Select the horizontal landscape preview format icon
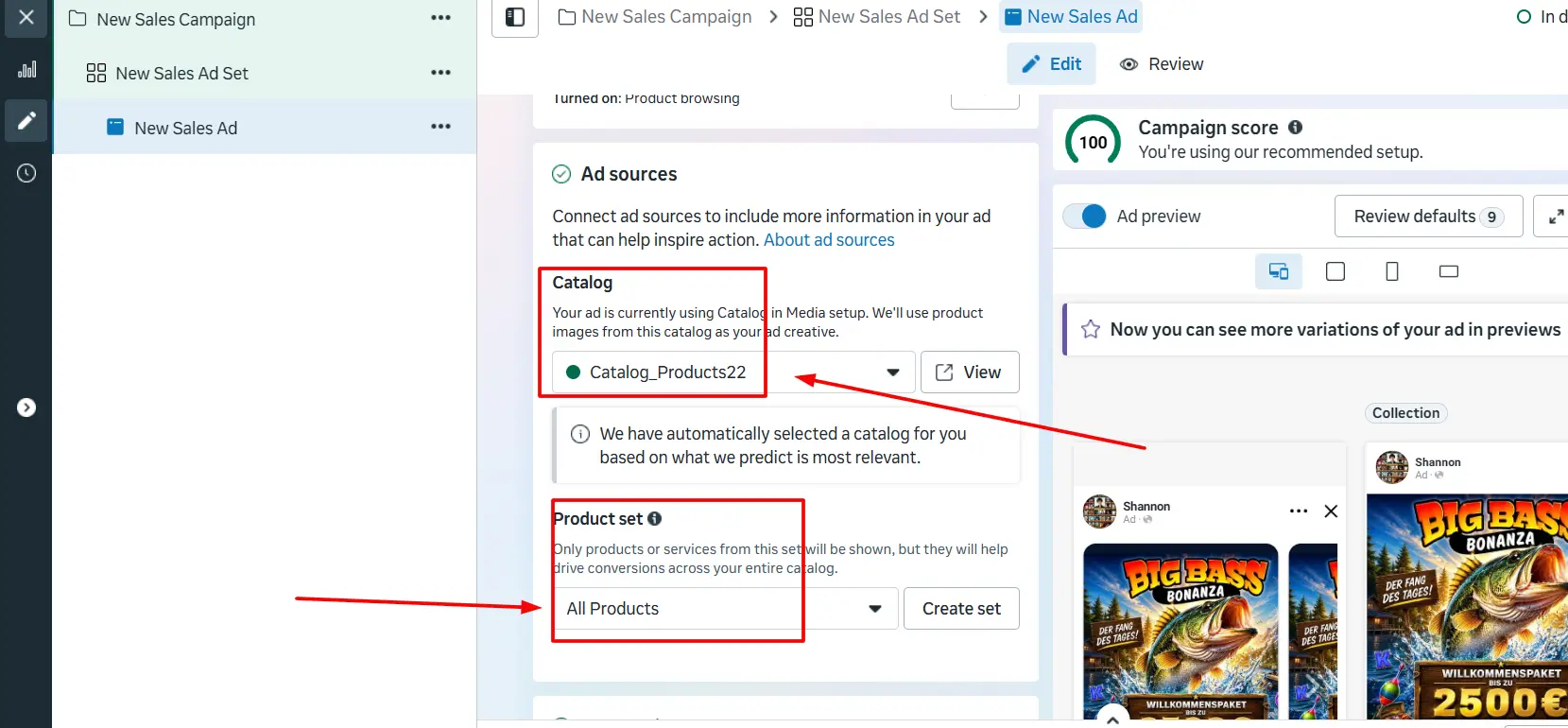This screenshot has height=728, width=1568. click(1449, 272)
